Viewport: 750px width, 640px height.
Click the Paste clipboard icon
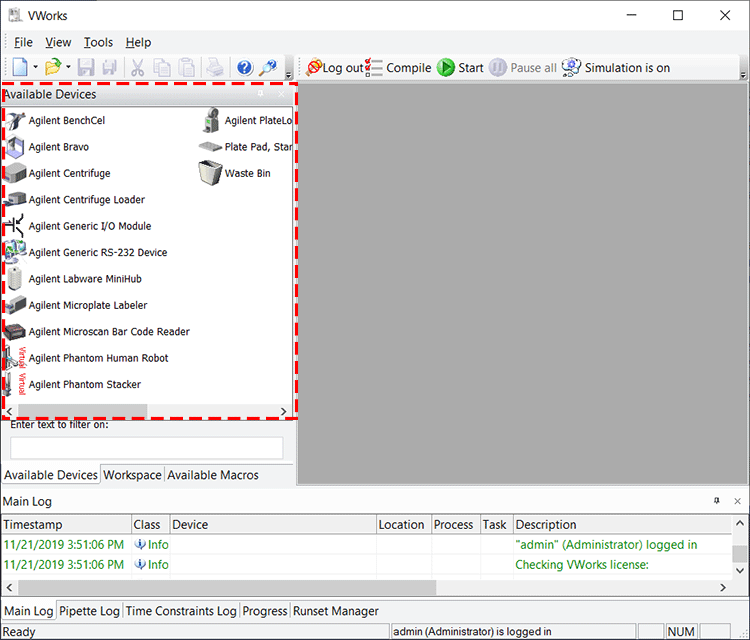click(x=186, y=67)
